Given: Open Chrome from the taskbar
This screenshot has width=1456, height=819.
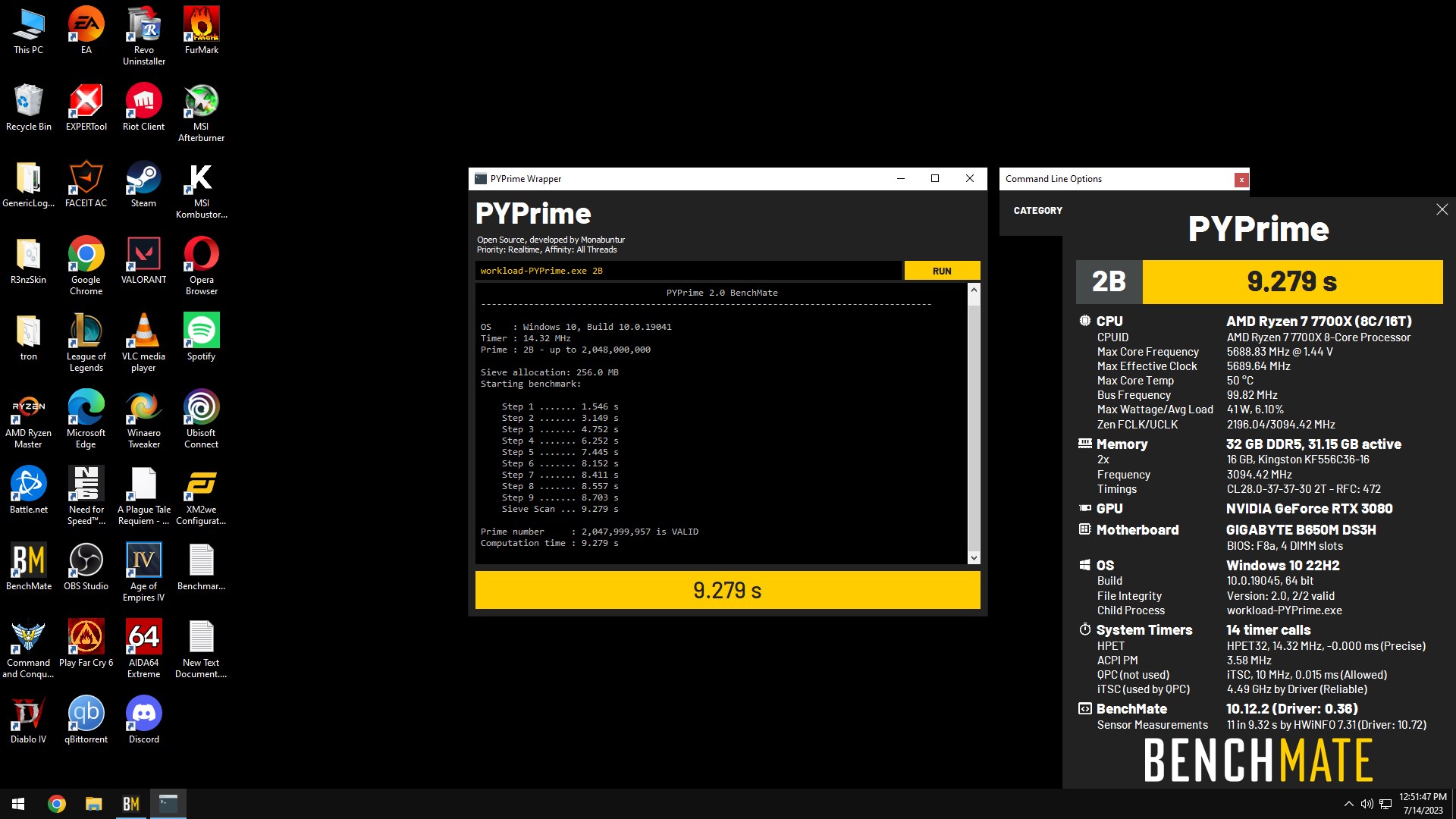Looking at the screenshot, I should point(57,804).
